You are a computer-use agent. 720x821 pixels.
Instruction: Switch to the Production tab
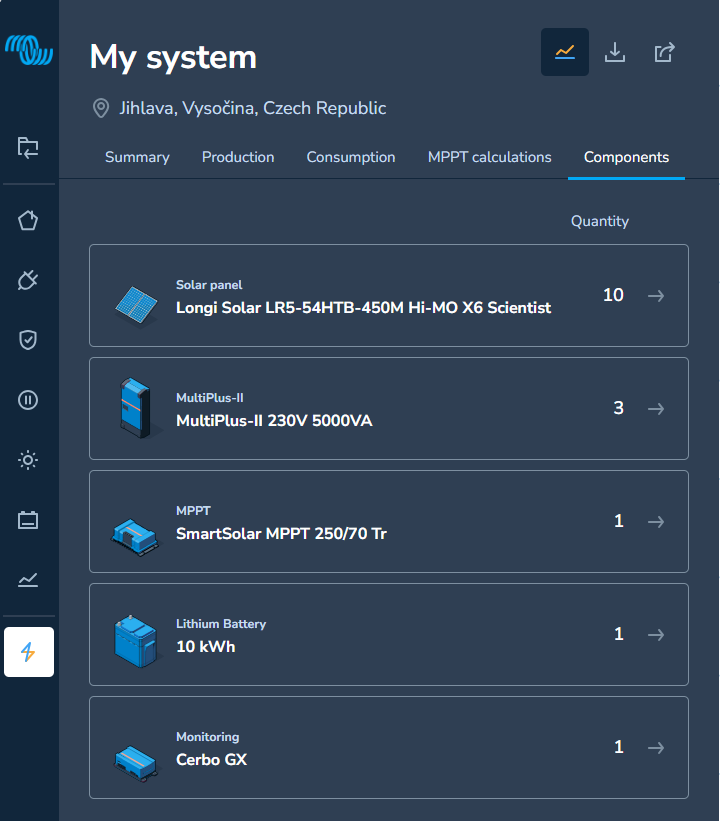(238, 157)
